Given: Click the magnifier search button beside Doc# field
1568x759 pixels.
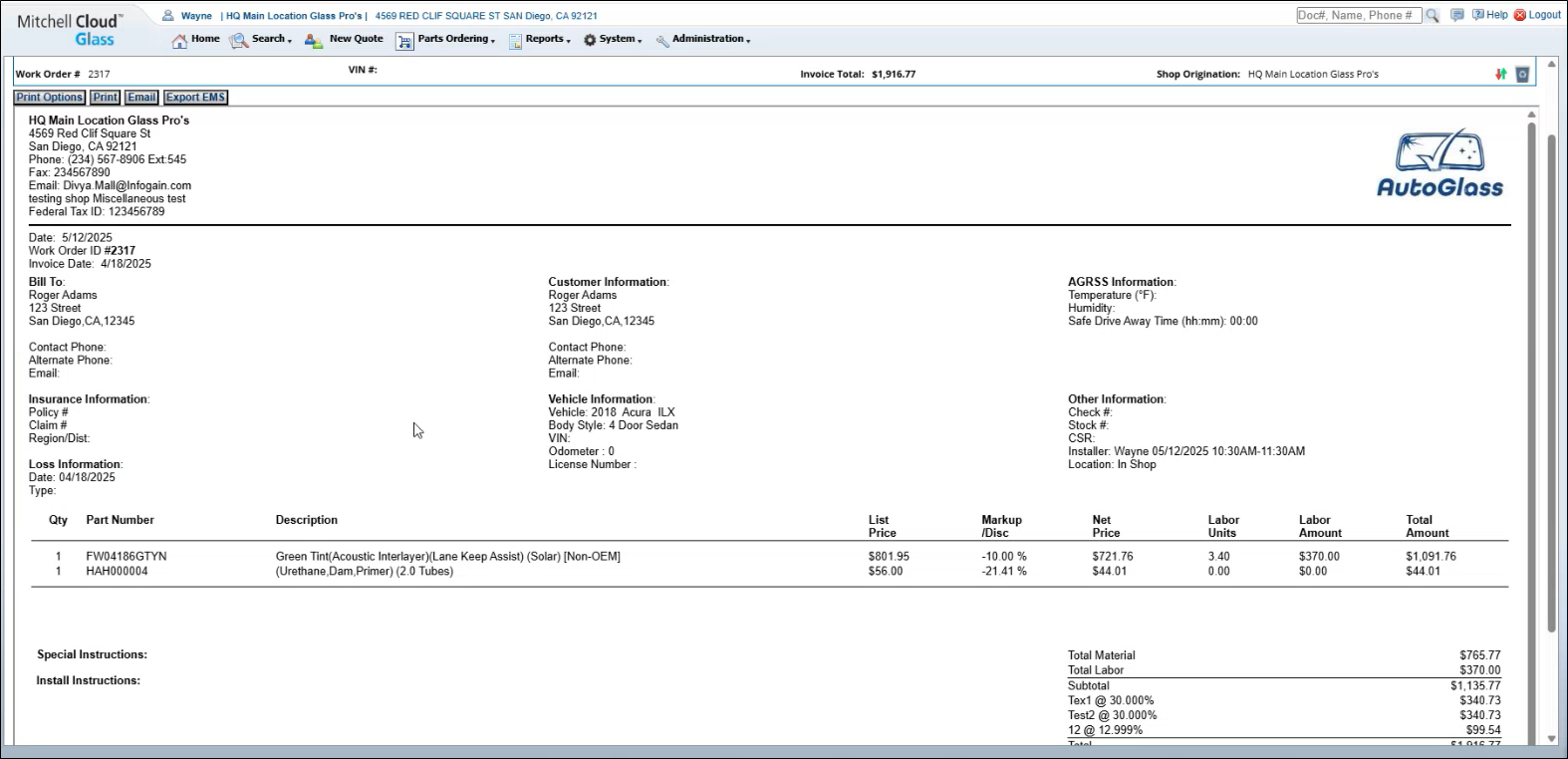Looking at the screenshot, I should coord(1433,16).
